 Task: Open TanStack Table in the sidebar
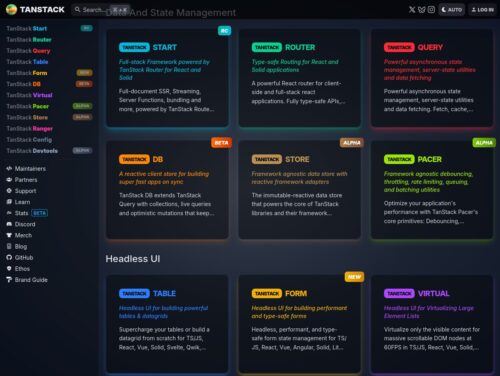(x=49, y=62)
